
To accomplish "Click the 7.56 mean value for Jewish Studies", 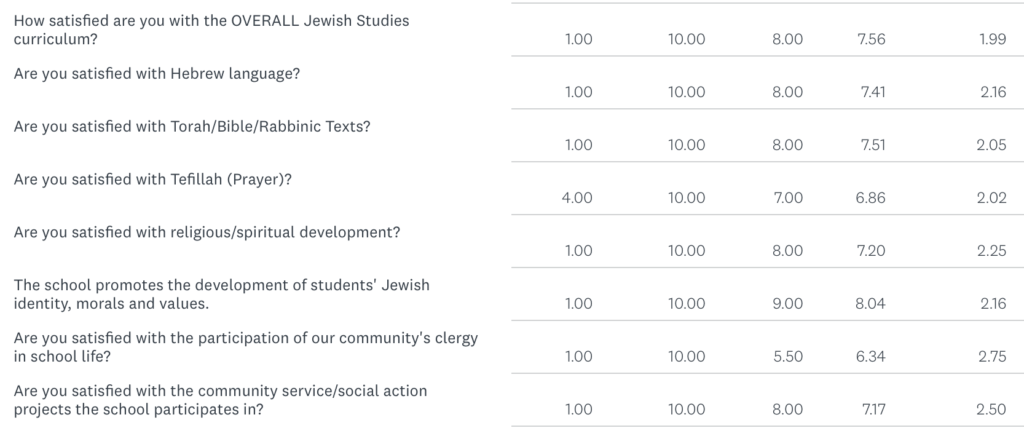I will coord(871,39).
